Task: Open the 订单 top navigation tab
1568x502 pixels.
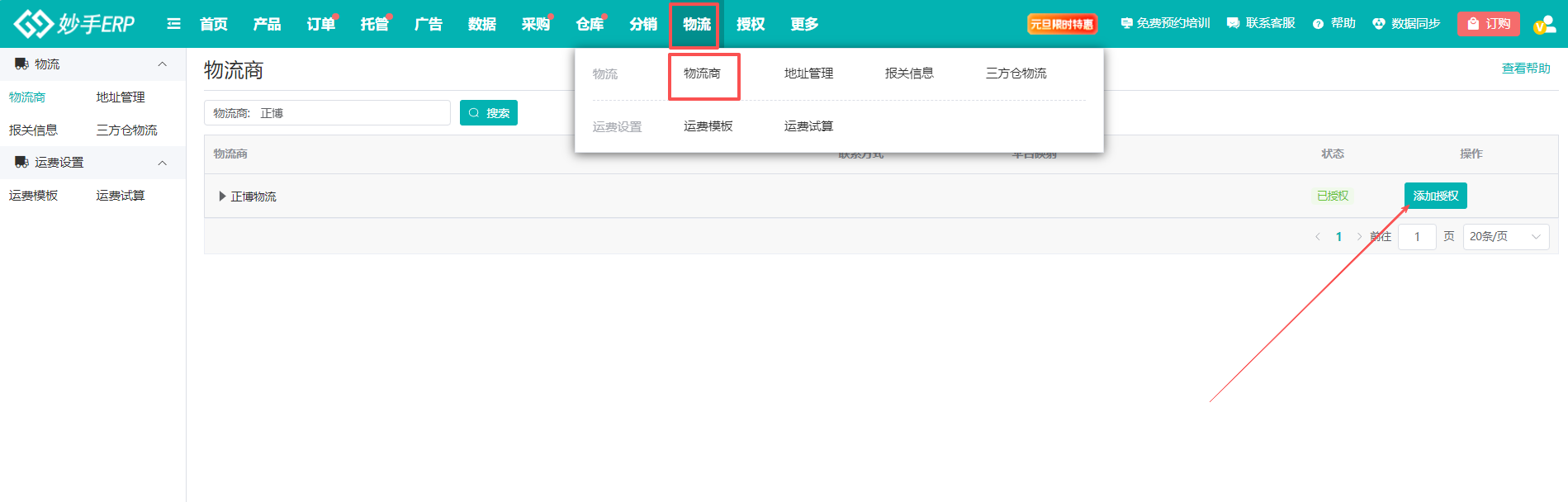Action: tap(320, 24)
